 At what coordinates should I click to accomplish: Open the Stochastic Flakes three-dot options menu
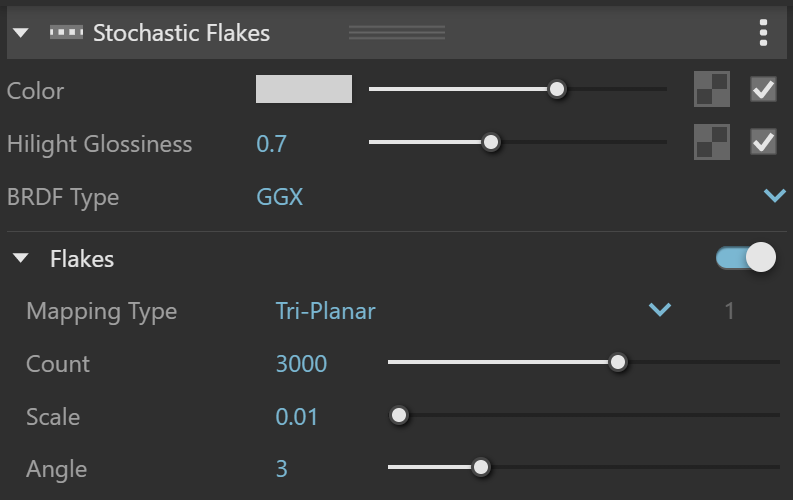763,33
